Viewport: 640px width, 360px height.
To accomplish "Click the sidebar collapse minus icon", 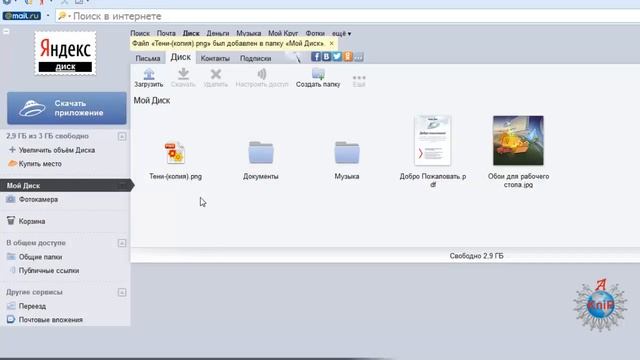I will [x=6, y=31].
